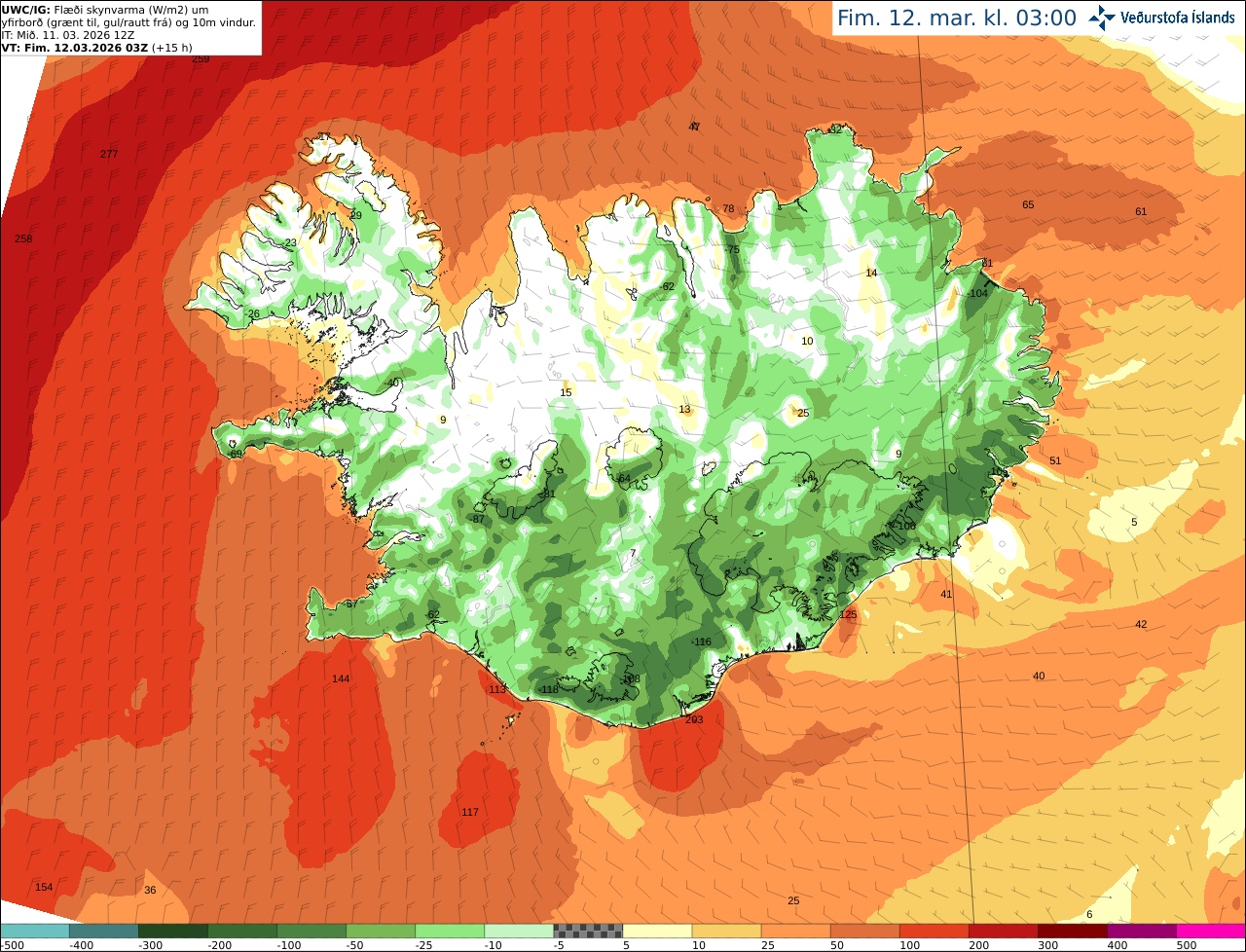Click the map value 15 in west-central Iceland
Screen dimensions: 1246x952
[566, 392]
